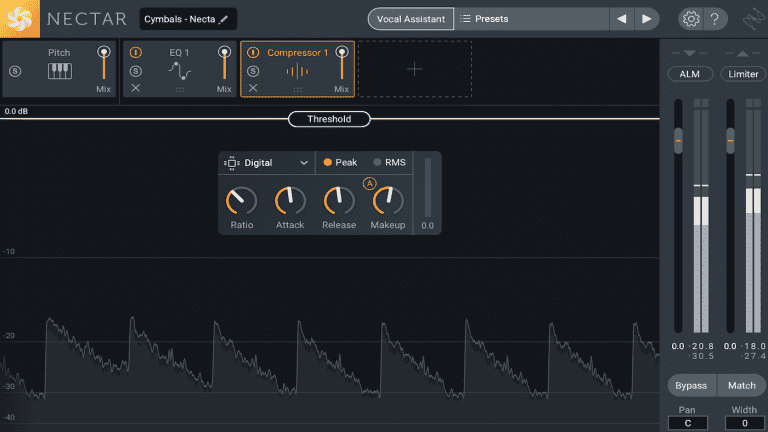Click the output gain fader
Image resolution: width=768 pixels, height=432 pixels.
pyautogui.click(x=730, y=141)
